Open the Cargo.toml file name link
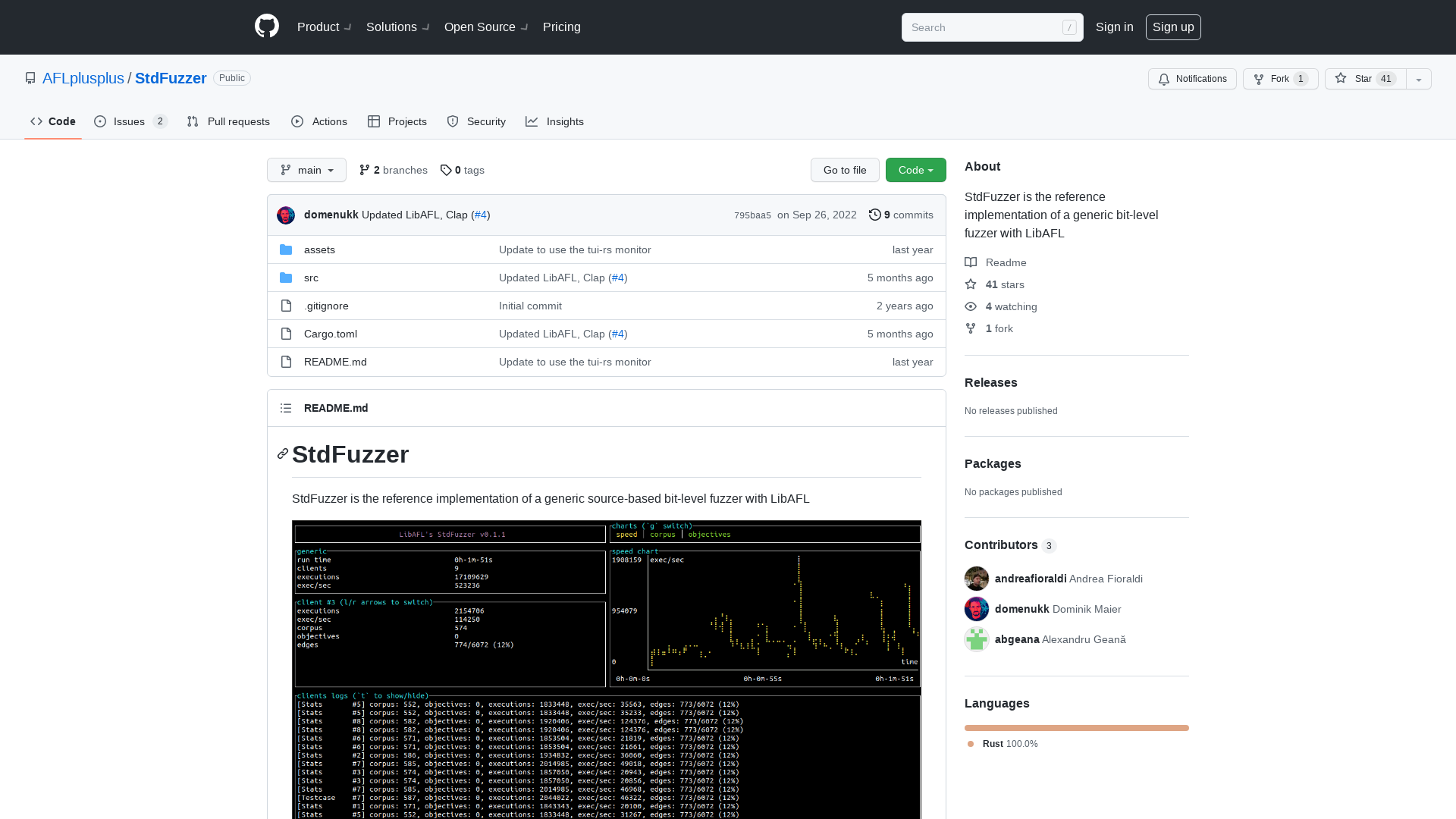The height and width of the screenshot is (819, 1456). click(331, 334)
